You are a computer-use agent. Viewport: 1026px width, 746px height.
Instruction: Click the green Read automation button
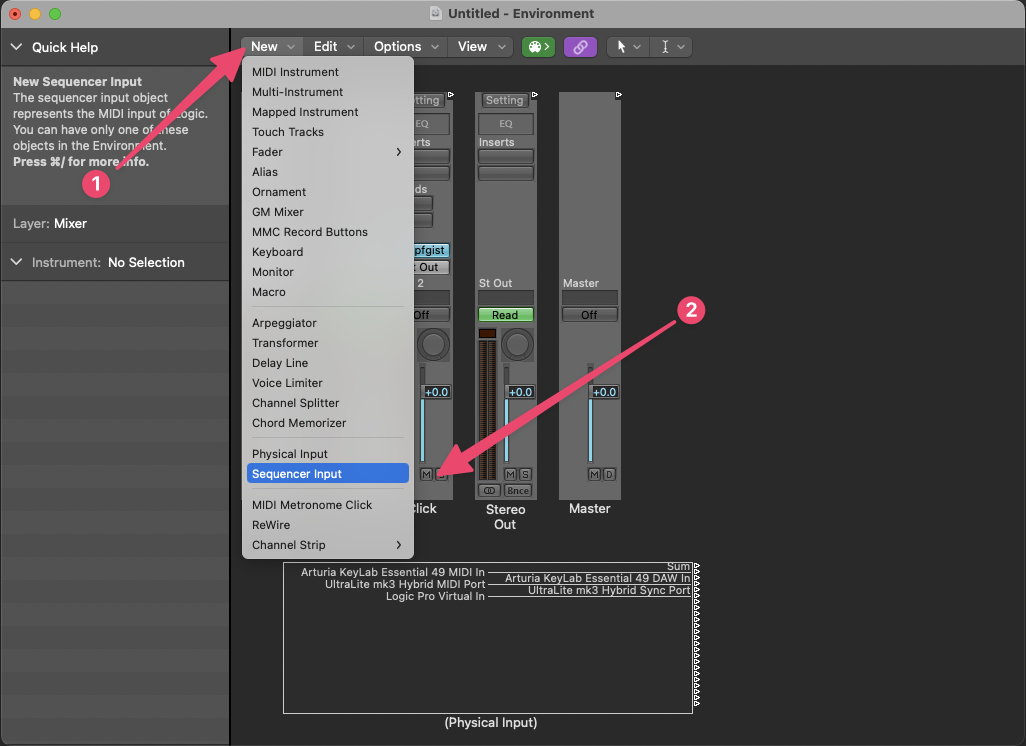(x=505, y=315)
